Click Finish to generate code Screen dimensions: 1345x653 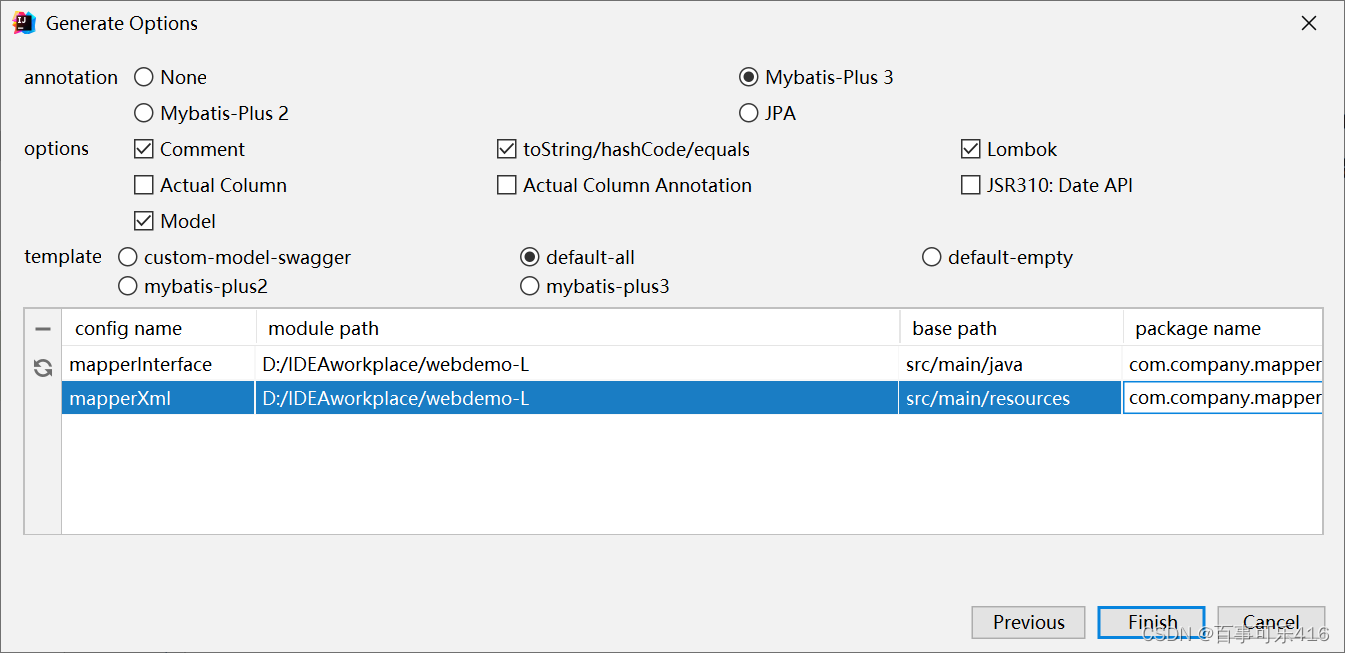[x=1151, y=622]
